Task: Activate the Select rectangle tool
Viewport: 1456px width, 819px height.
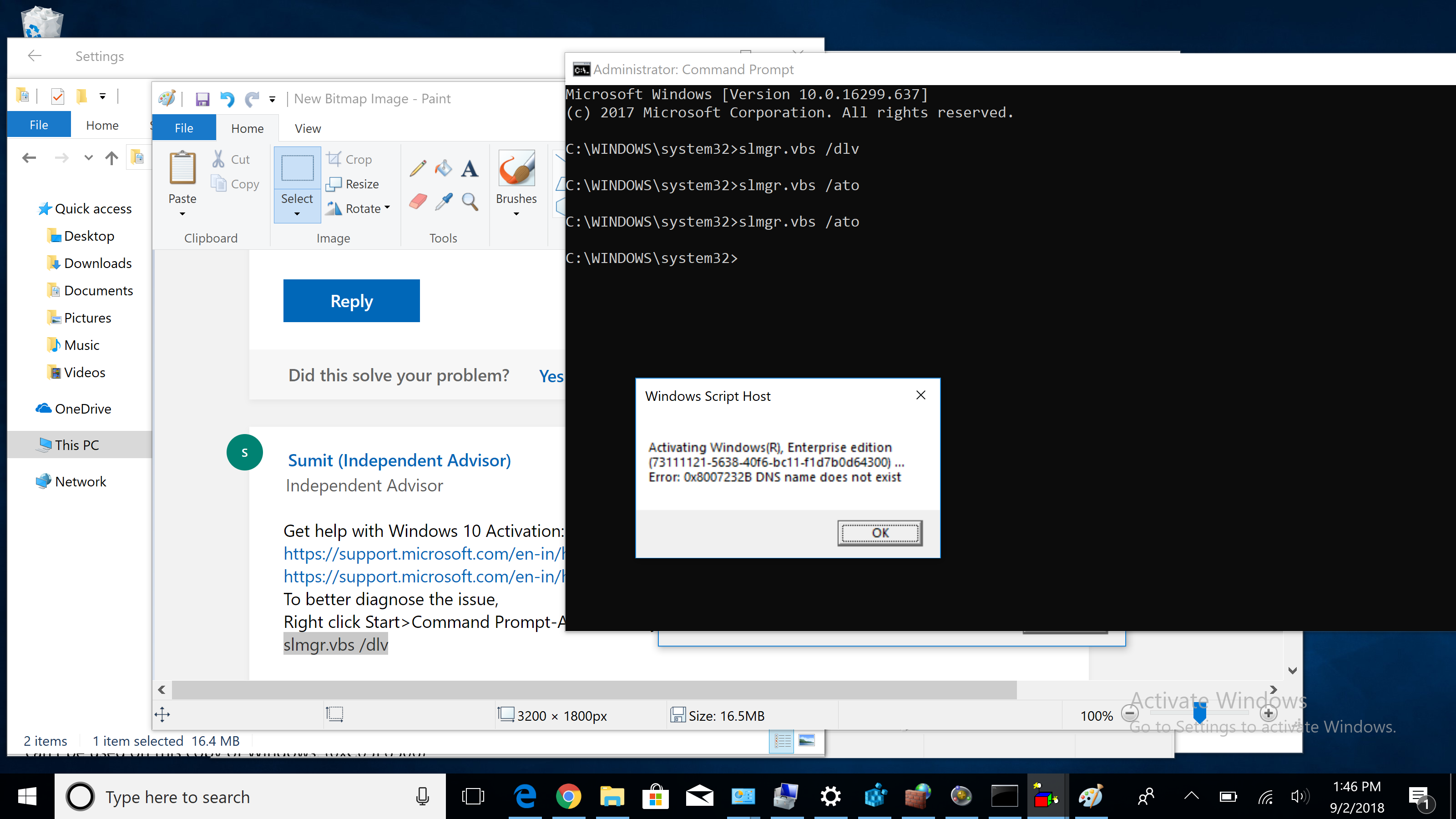Action: pyautogui.click(x=297, y=168)
